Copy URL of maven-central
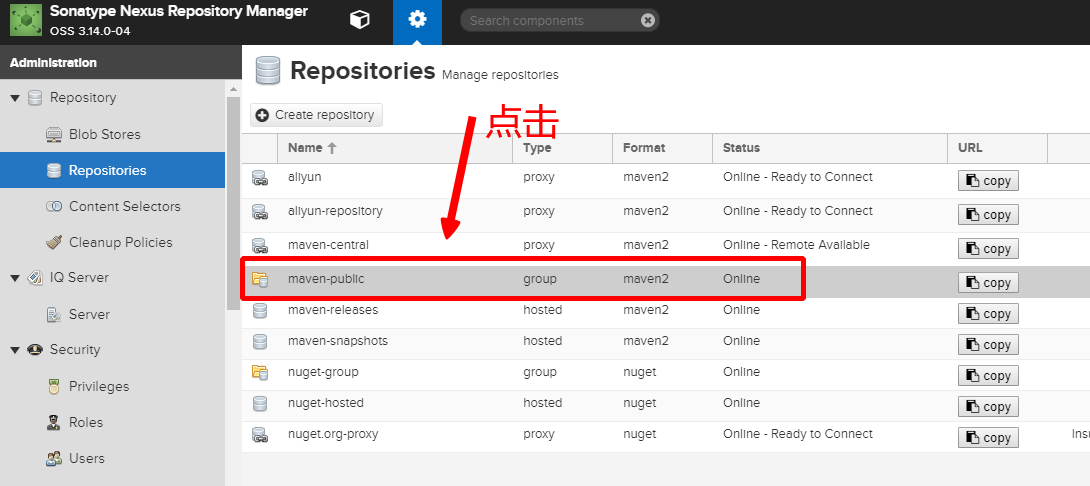 (989, 249)
